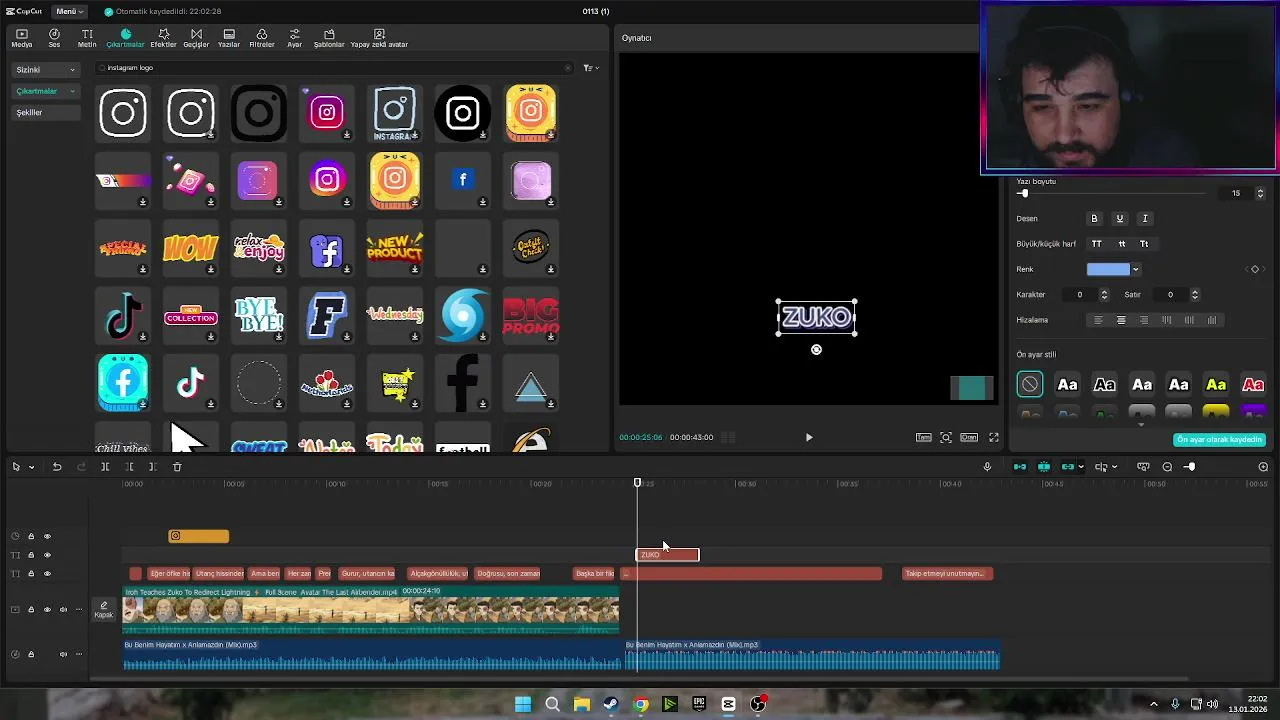Click the rotate handle below ZUKO text
The height and width of the screenshot is (720, 1280).
pyautogui.click(x=816, y=350)
